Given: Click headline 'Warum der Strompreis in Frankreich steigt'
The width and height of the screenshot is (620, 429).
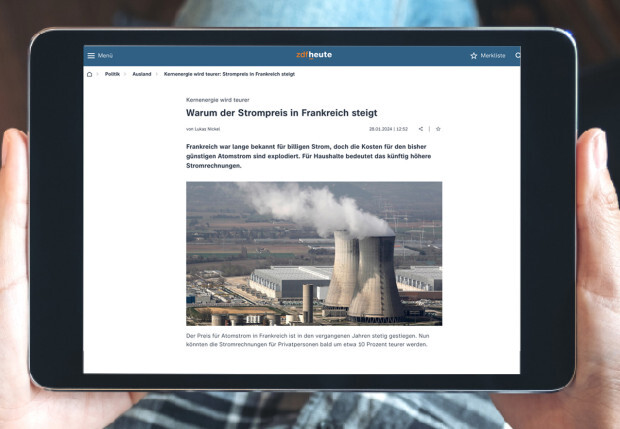Looking at the screenshot, I should (x=282, y=113).
